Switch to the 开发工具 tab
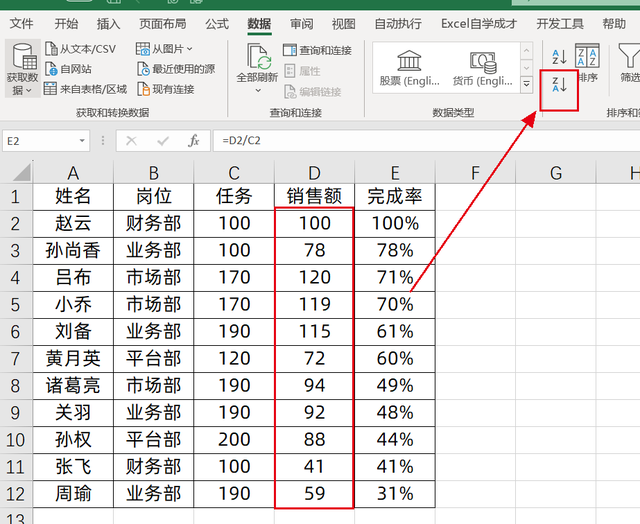640x524 pixels. click(x=560, y=24)
